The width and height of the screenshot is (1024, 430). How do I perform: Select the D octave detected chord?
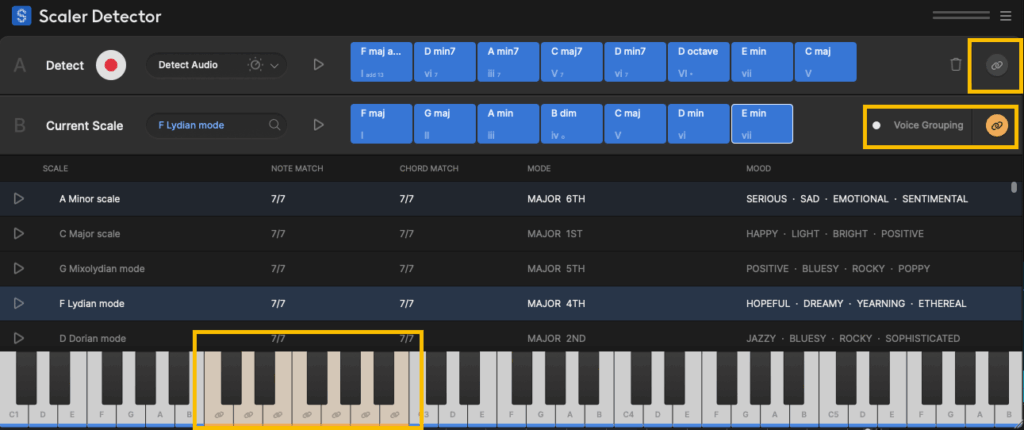pos(699,61)
